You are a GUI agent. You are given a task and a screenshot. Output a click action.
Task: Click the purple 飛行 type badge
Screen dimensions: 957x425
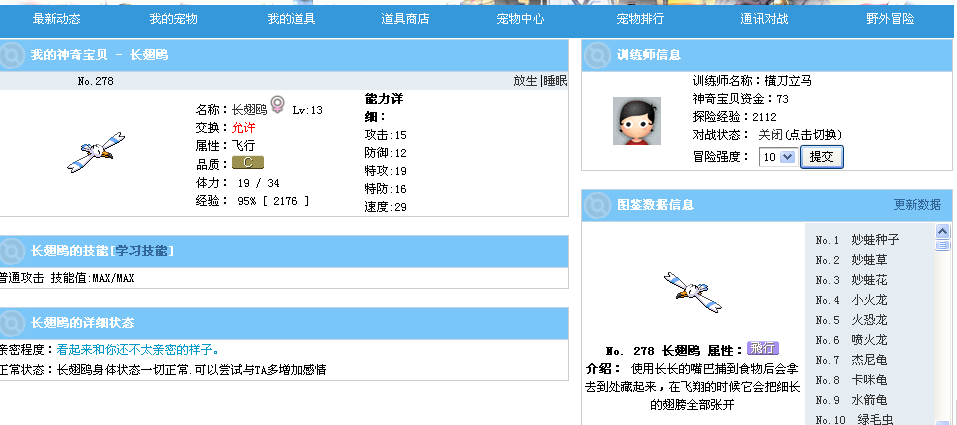point(763,349)
